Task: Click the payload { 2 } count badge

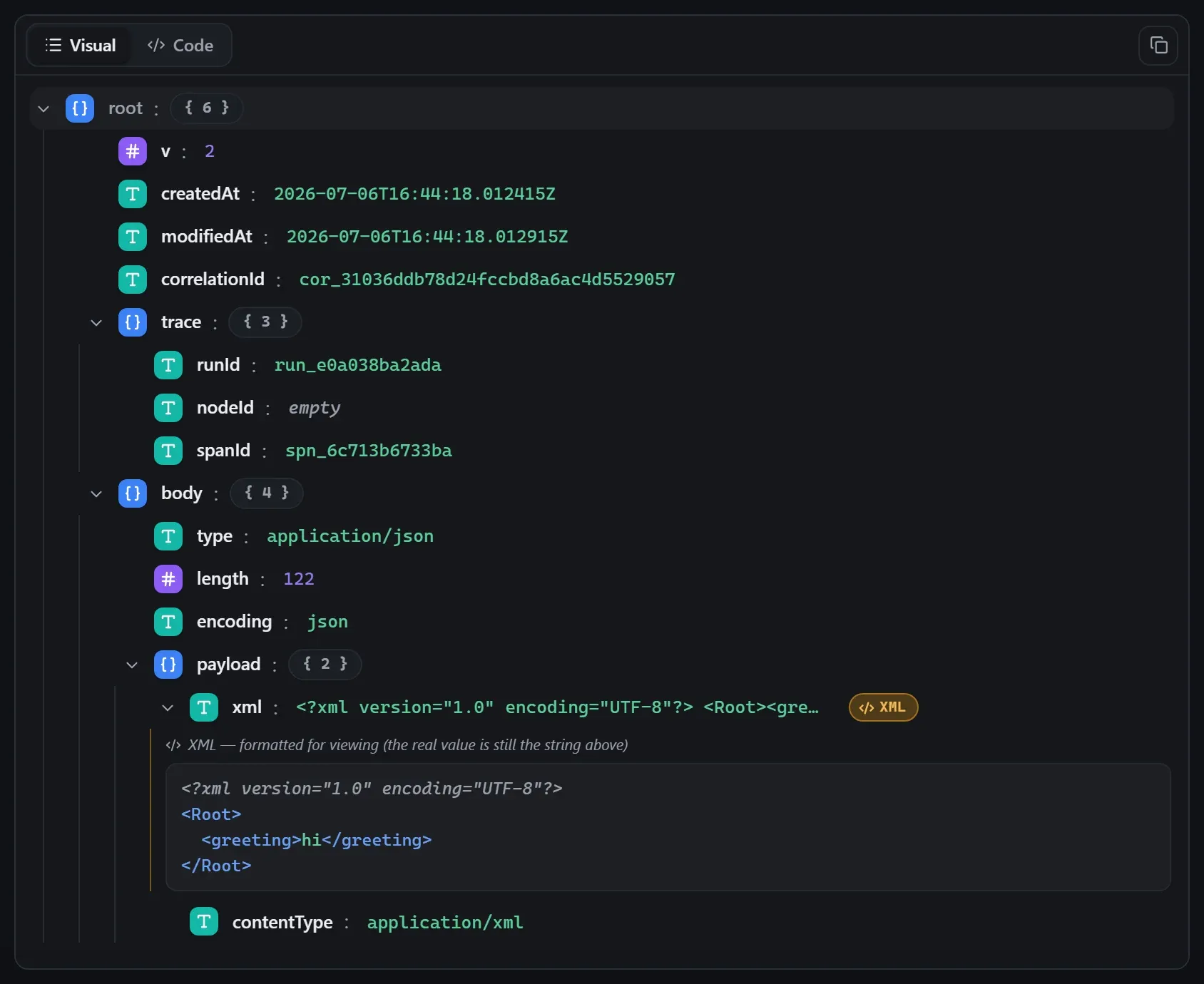Action: (x=325, y=665)
